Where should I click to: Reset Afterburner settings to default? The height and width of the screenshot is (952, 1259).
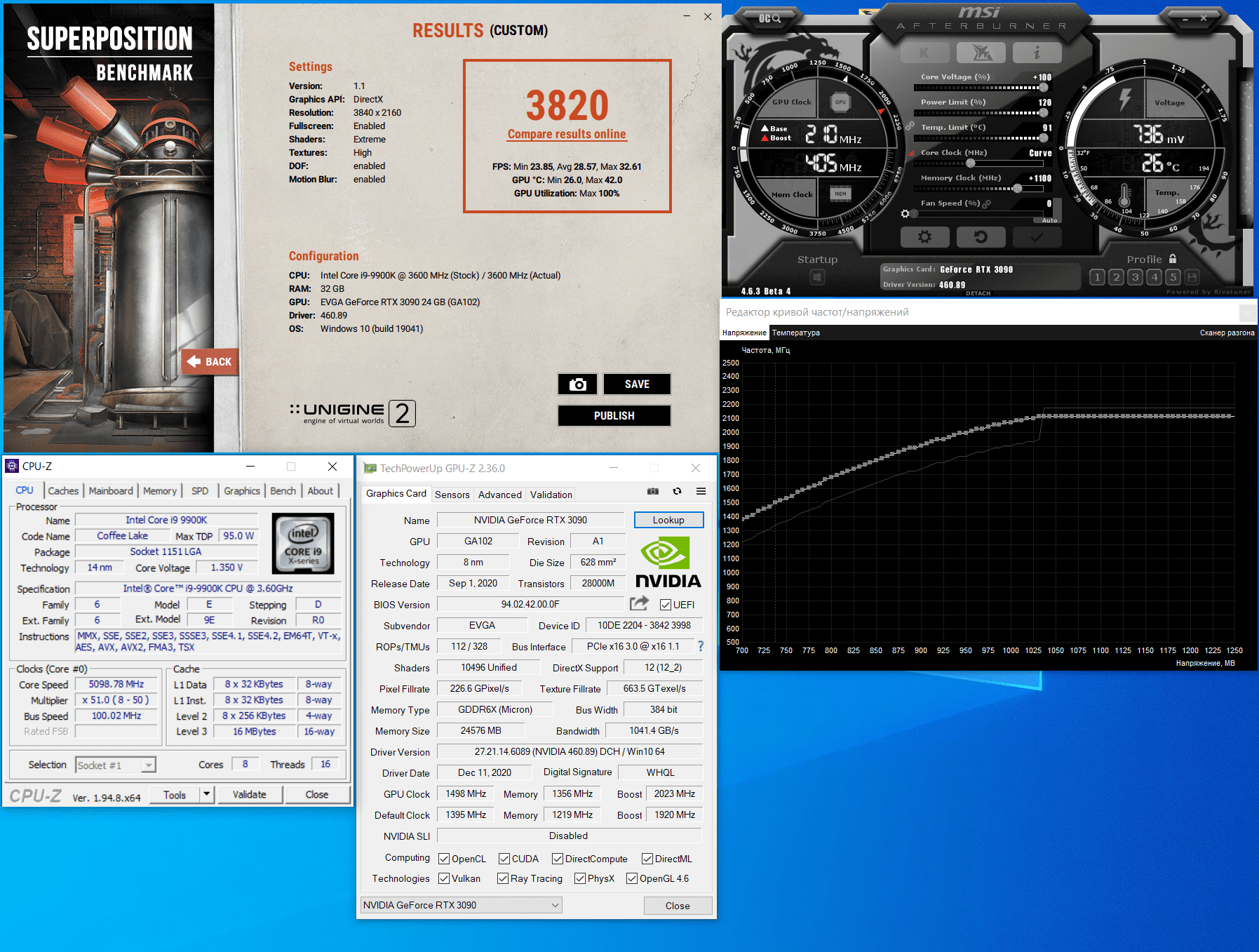coord(981,237)
